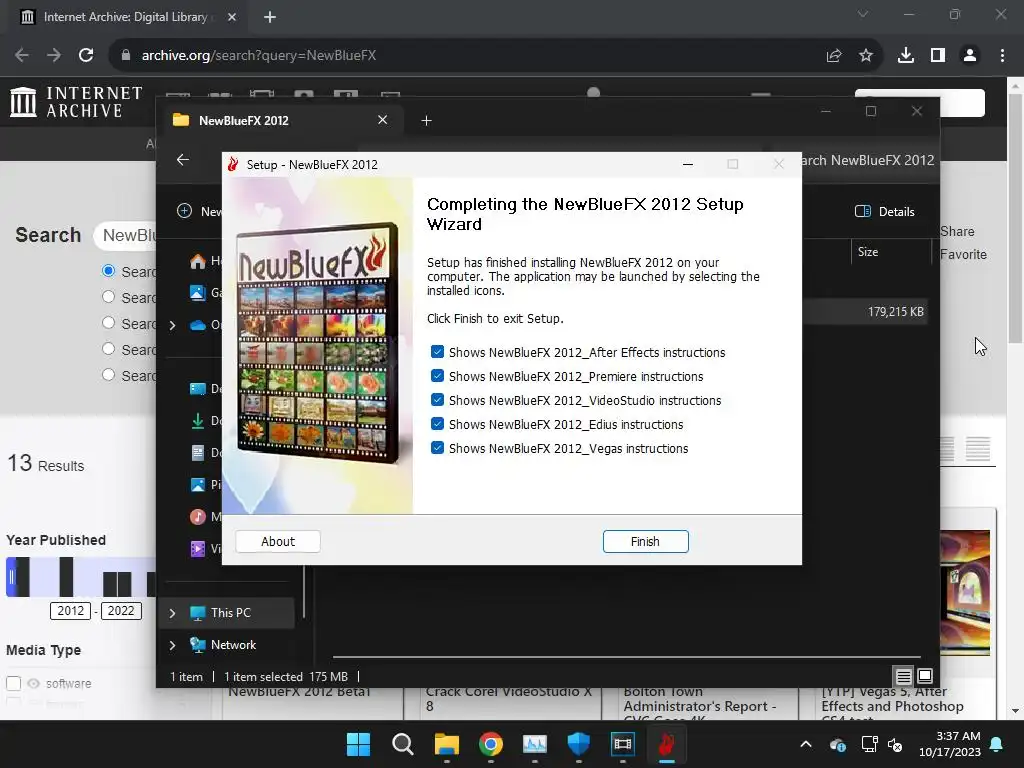Go back in File Explorer
Image resolution: width=1024 pixels, height=768 pixels.
(183, 159)
